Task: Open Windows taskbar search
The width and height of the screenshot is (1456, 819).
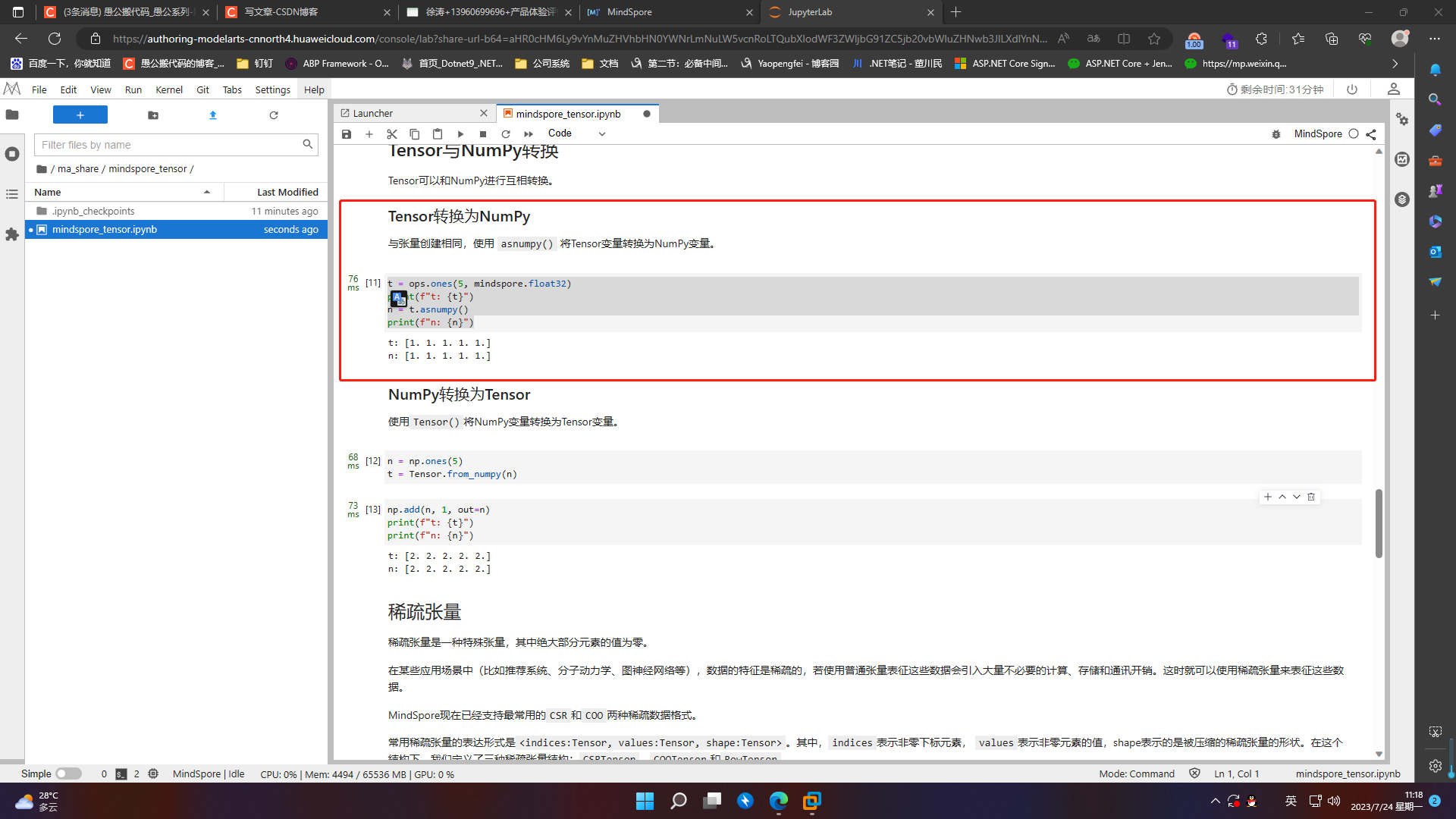Action: click(679, 801)
